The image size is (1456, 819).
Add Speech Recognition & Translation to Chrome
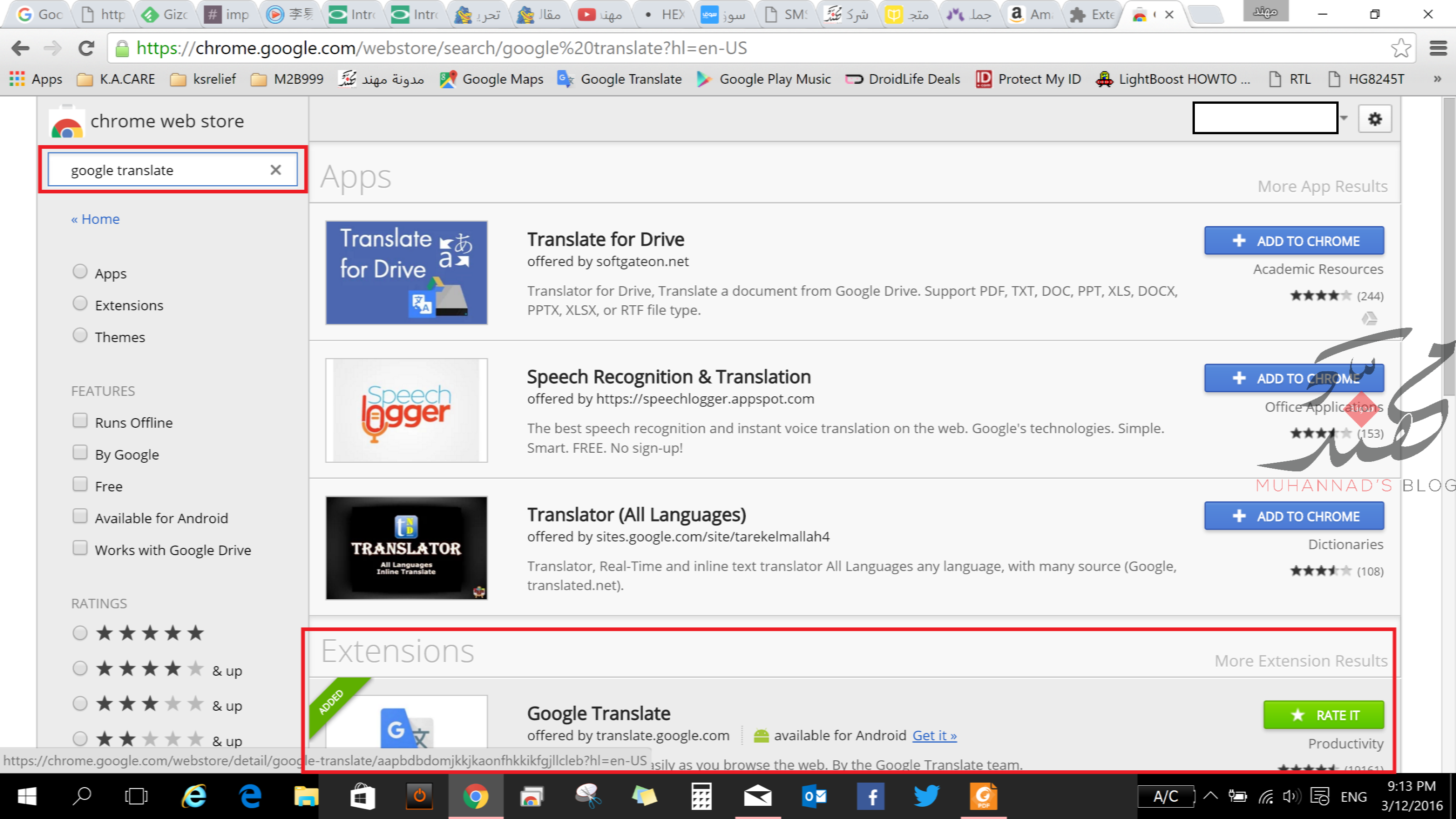click(1294, 378)
